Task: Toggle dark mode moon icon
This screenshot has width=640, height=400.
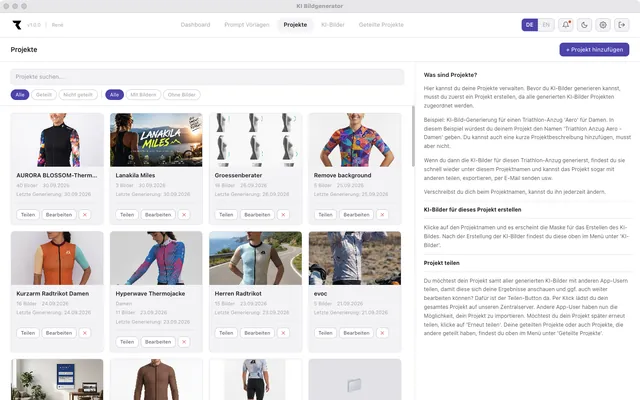Action: coord(584,25)
